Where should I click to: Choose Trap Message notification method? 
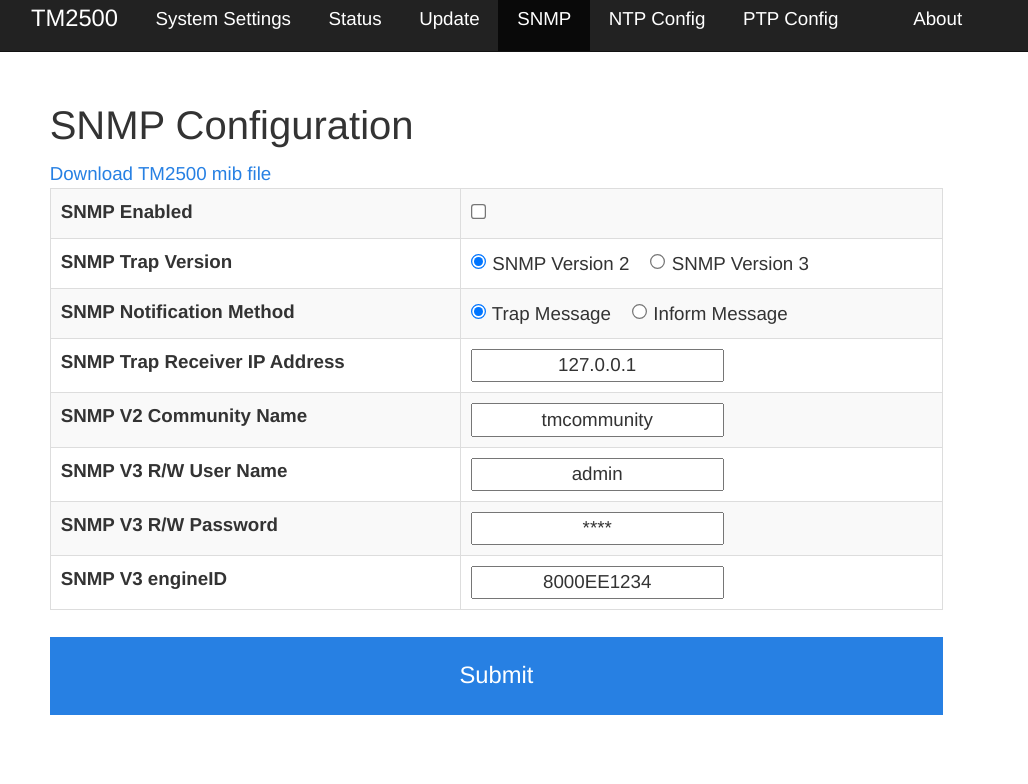(x=478, y=312)
